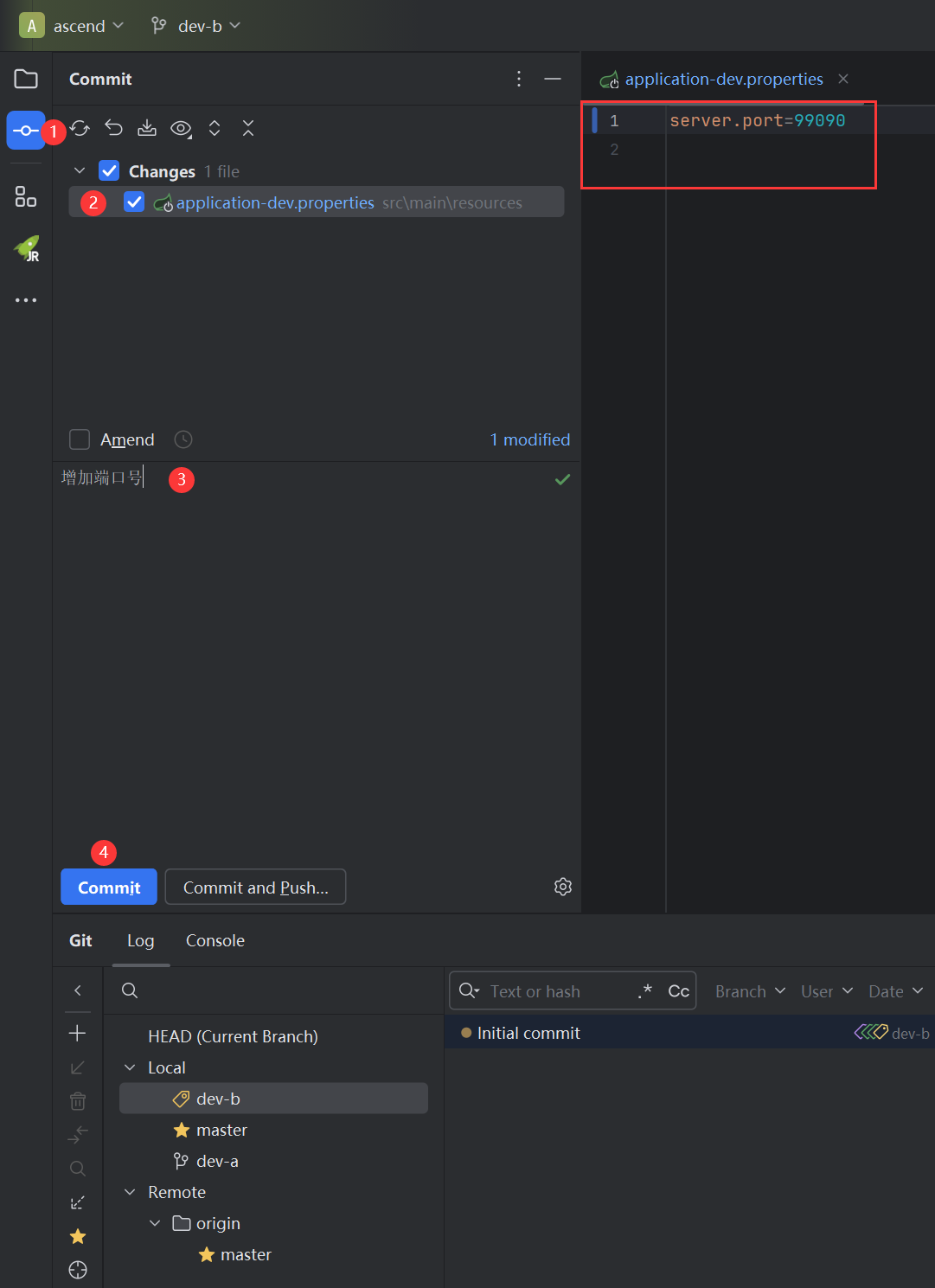
Task: Show commit message history clock icon
Action: tap(183, 439)
